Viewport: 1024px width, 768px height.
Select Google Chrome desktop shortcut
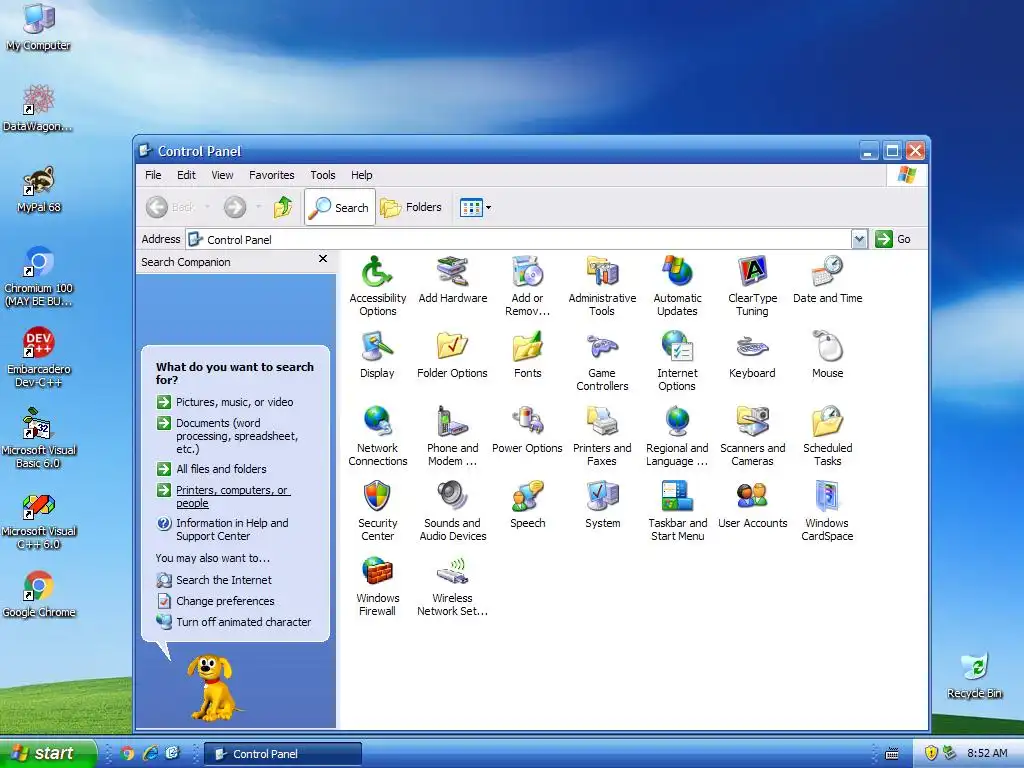point(39,594)
